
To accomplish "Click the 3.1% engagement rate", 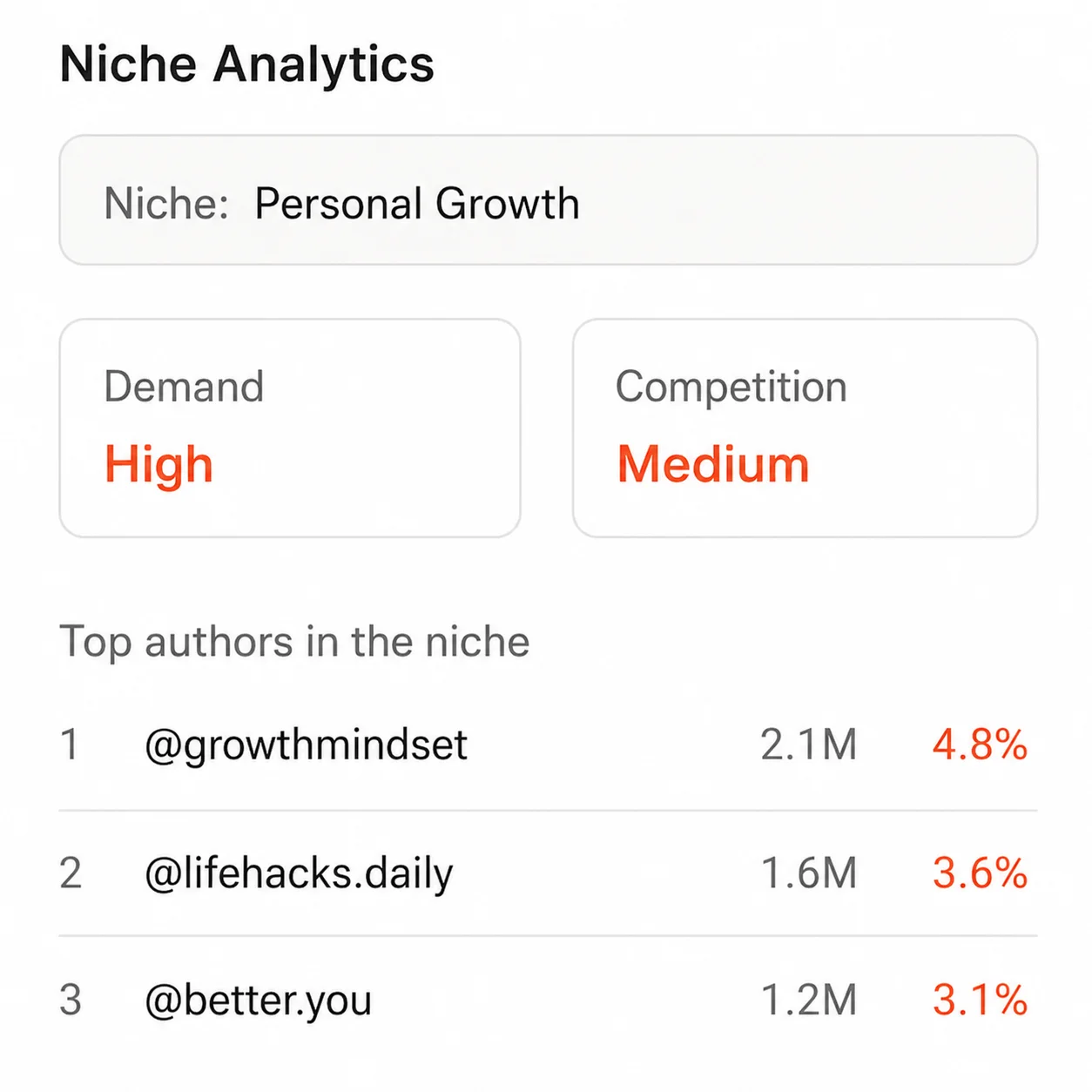I will coord(979,999).
